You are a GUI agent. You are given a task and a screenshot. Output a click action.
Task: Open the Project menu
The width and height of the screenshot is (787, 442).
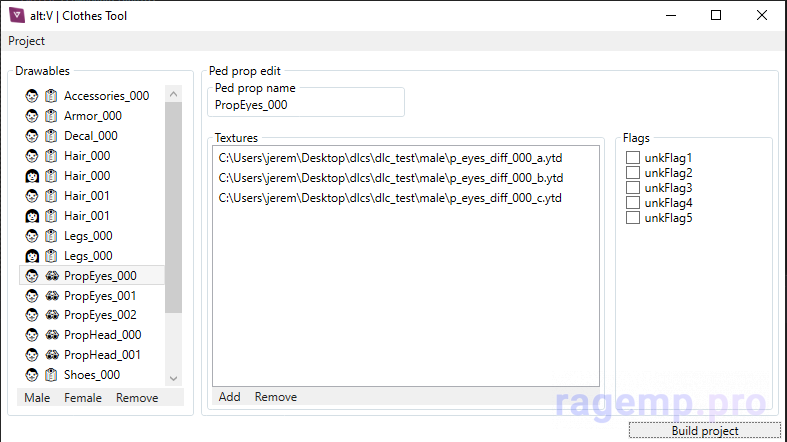(x=26, y=41)
